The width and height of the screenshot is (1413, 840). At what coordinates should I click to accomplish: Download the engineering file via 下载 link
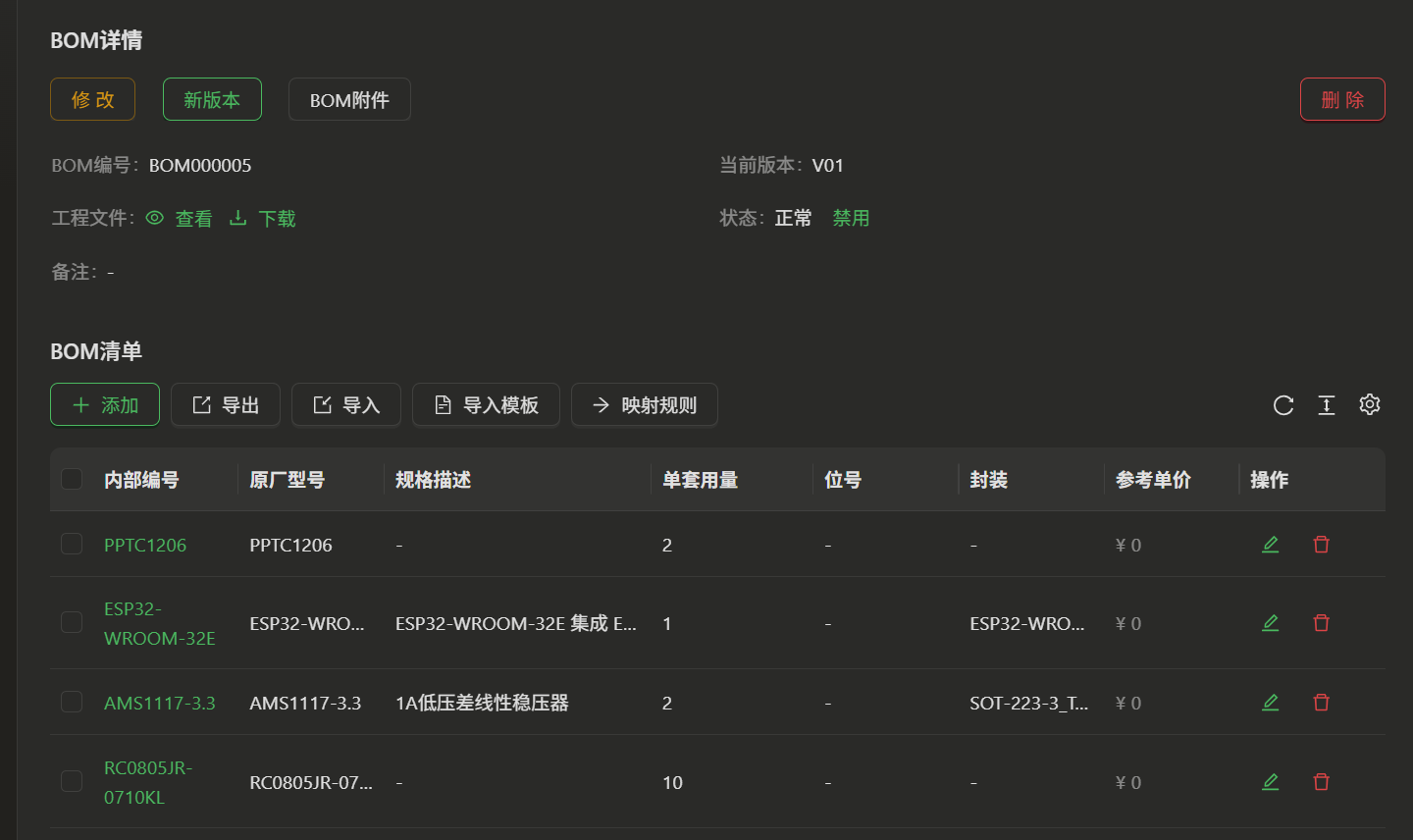276,219
